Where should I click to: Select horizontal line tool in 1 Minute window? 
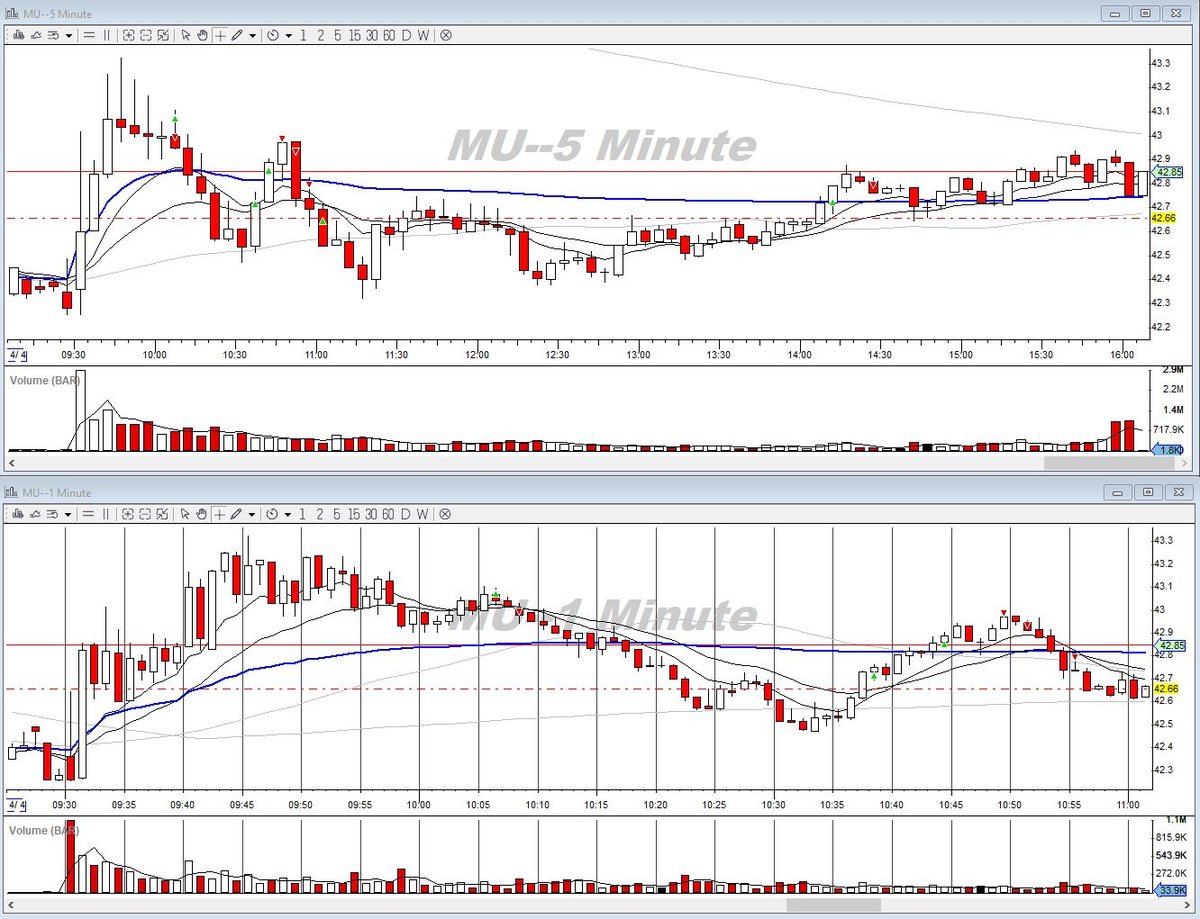pos(89,513)
